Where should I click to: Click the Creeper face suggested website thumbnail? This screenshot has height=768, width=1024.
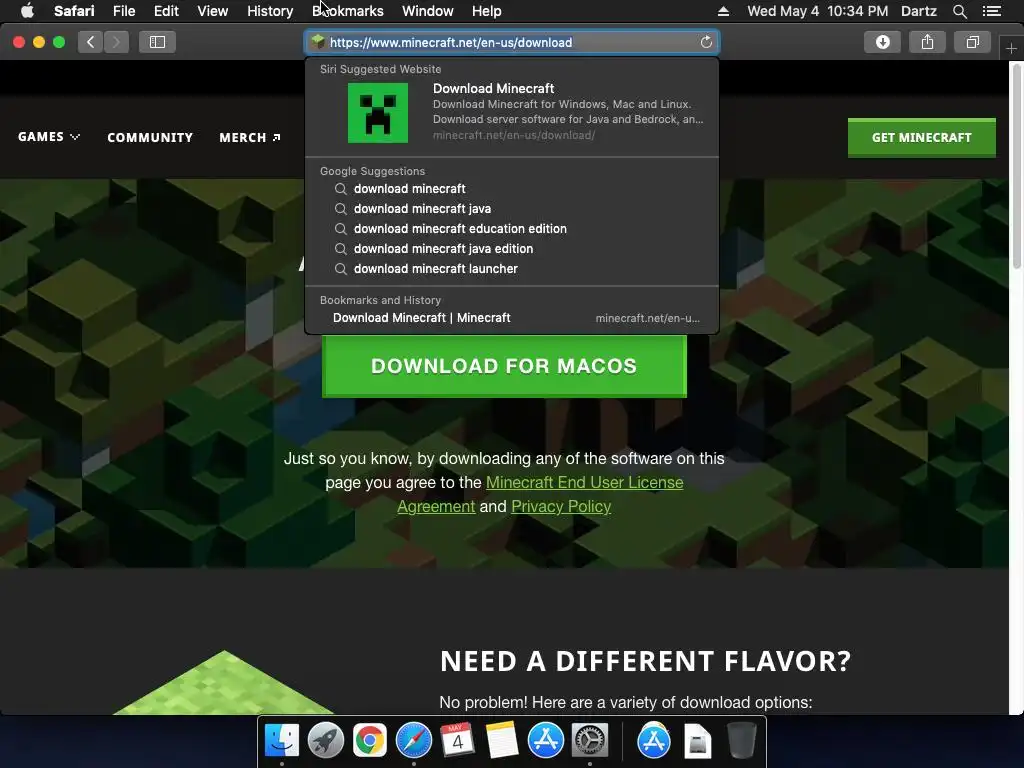377,112
